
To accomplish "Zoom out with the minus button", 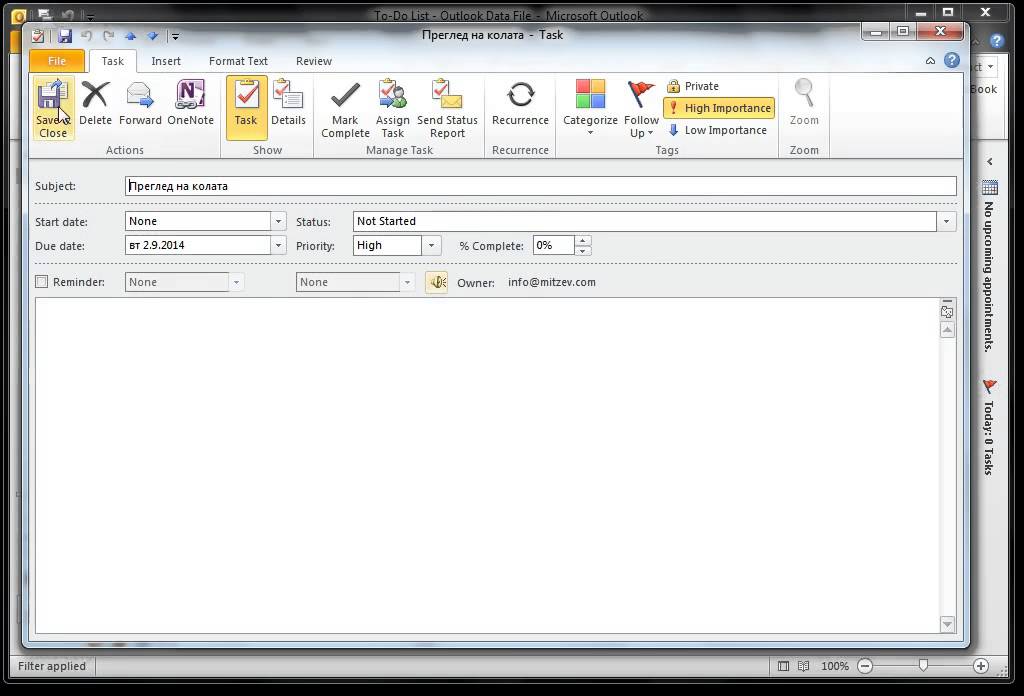I will coord(865,666).
